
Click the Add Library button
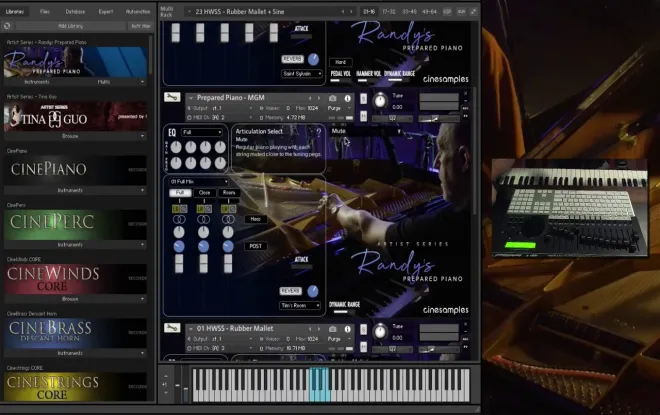(70, 26)
